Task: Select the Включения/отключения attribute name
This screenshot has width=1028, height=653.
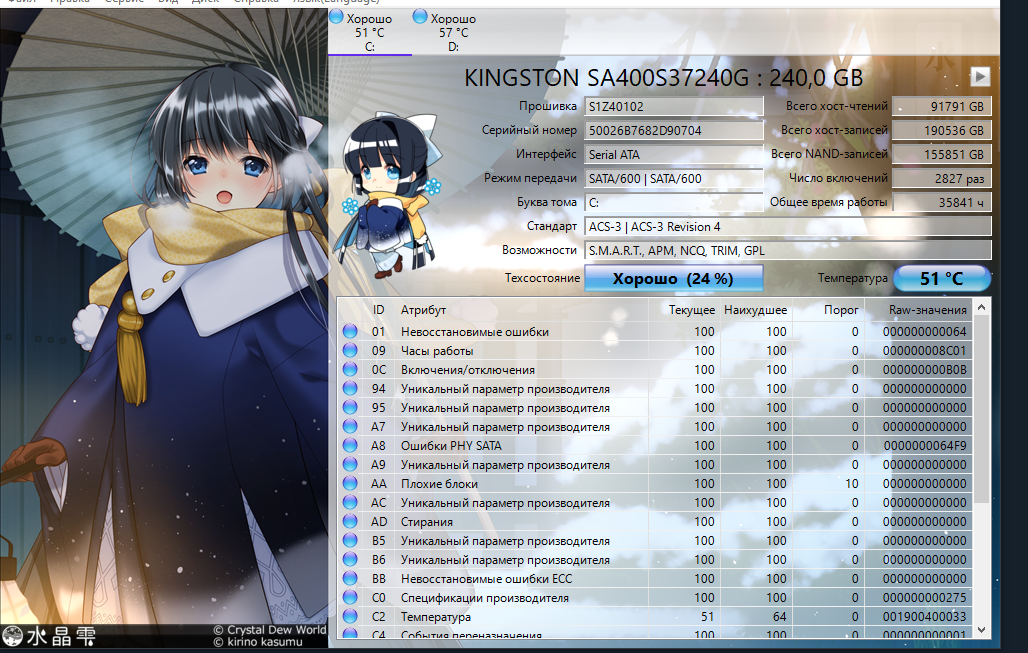Action: [x=467, y=370]
